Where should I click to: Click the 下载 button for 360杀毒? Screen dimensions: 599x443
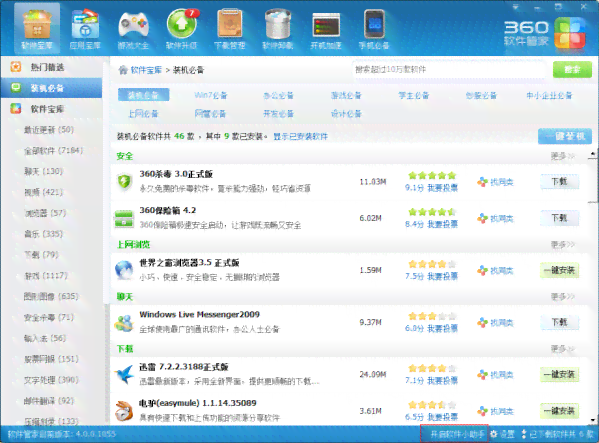[x=560, y=181]
